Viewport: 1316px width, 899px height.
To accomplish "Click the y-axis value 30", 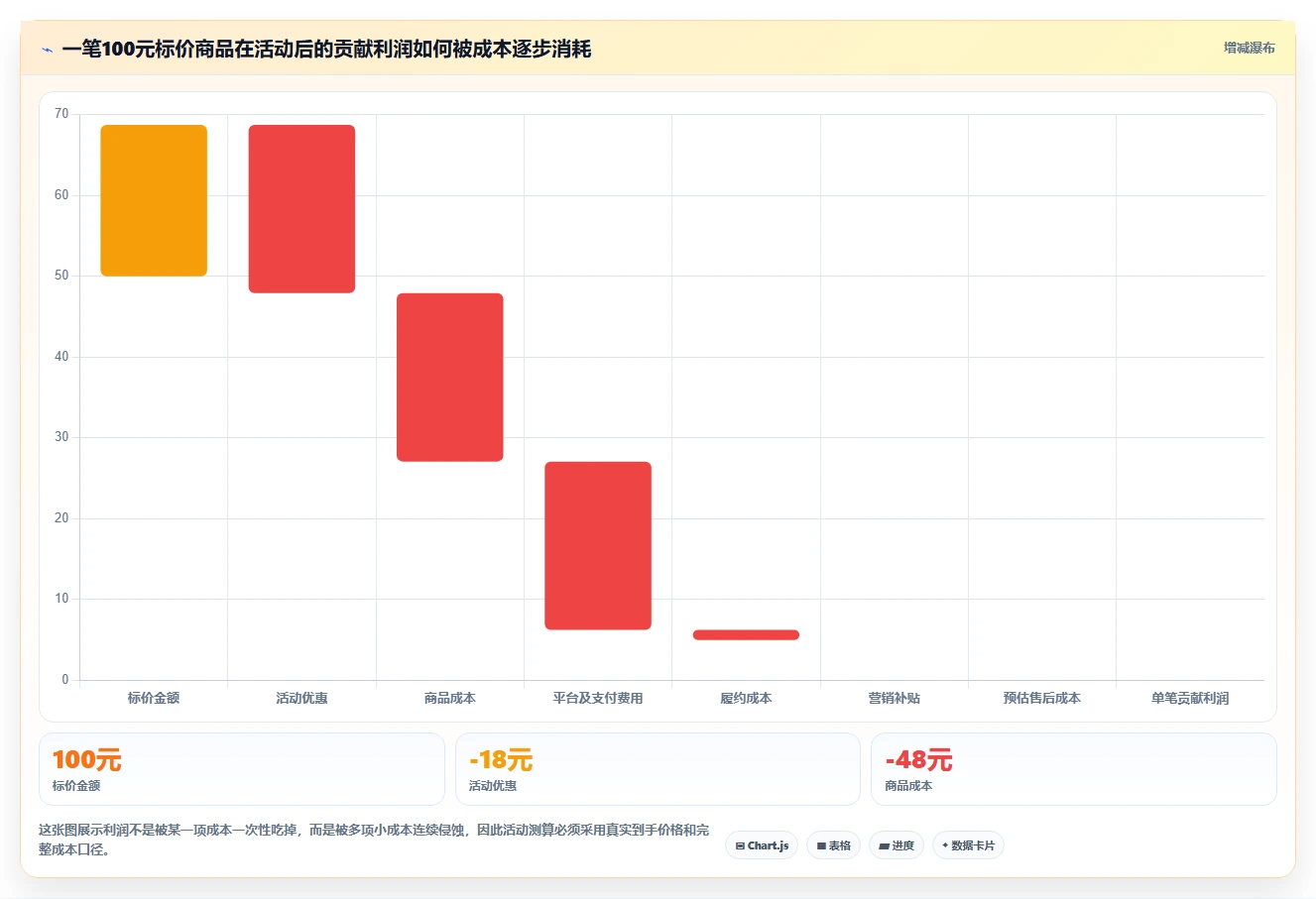I will coord(61,437).
